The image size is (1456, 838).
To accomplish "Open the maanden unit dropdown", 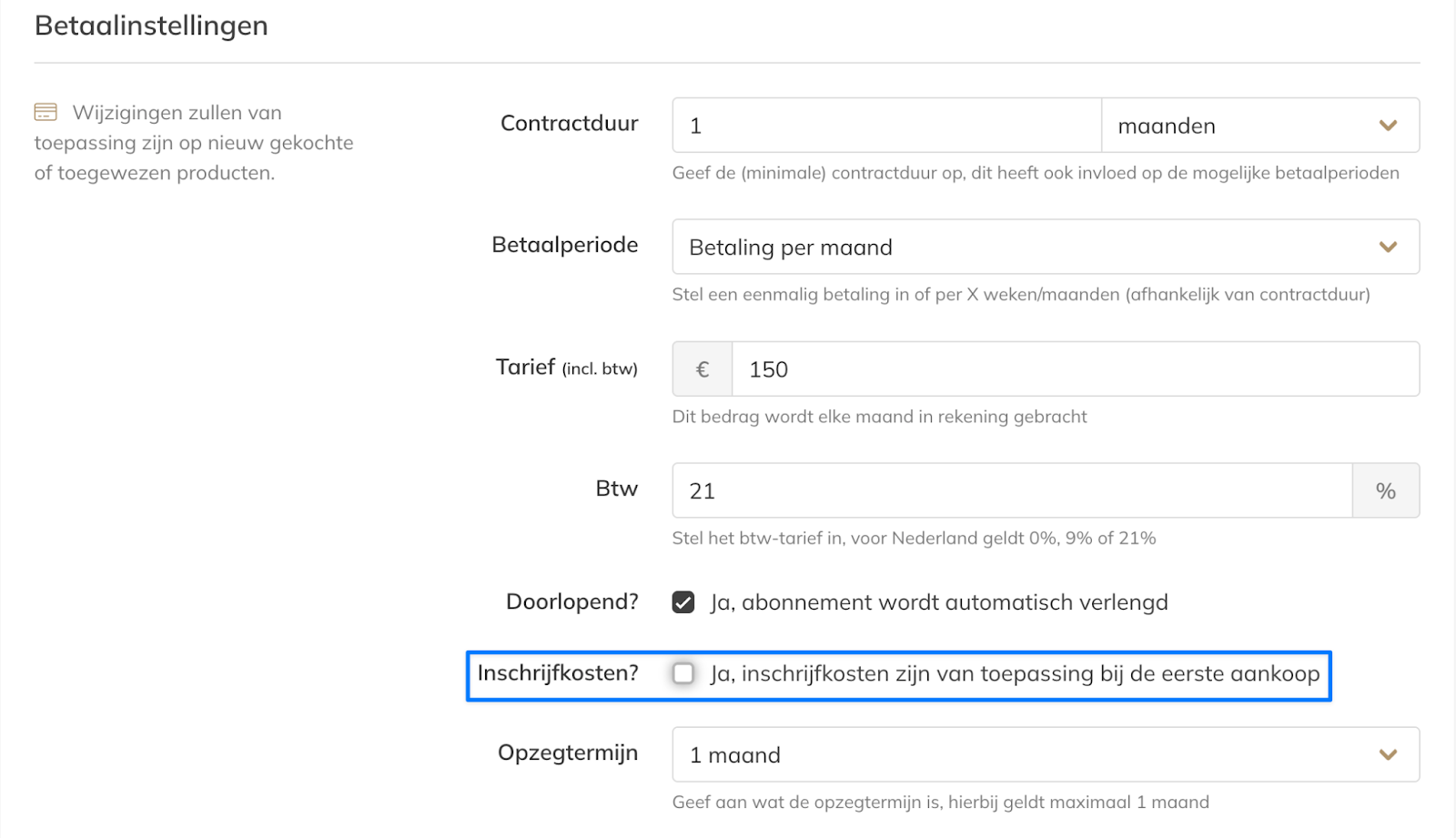I will coord(1259,126).
